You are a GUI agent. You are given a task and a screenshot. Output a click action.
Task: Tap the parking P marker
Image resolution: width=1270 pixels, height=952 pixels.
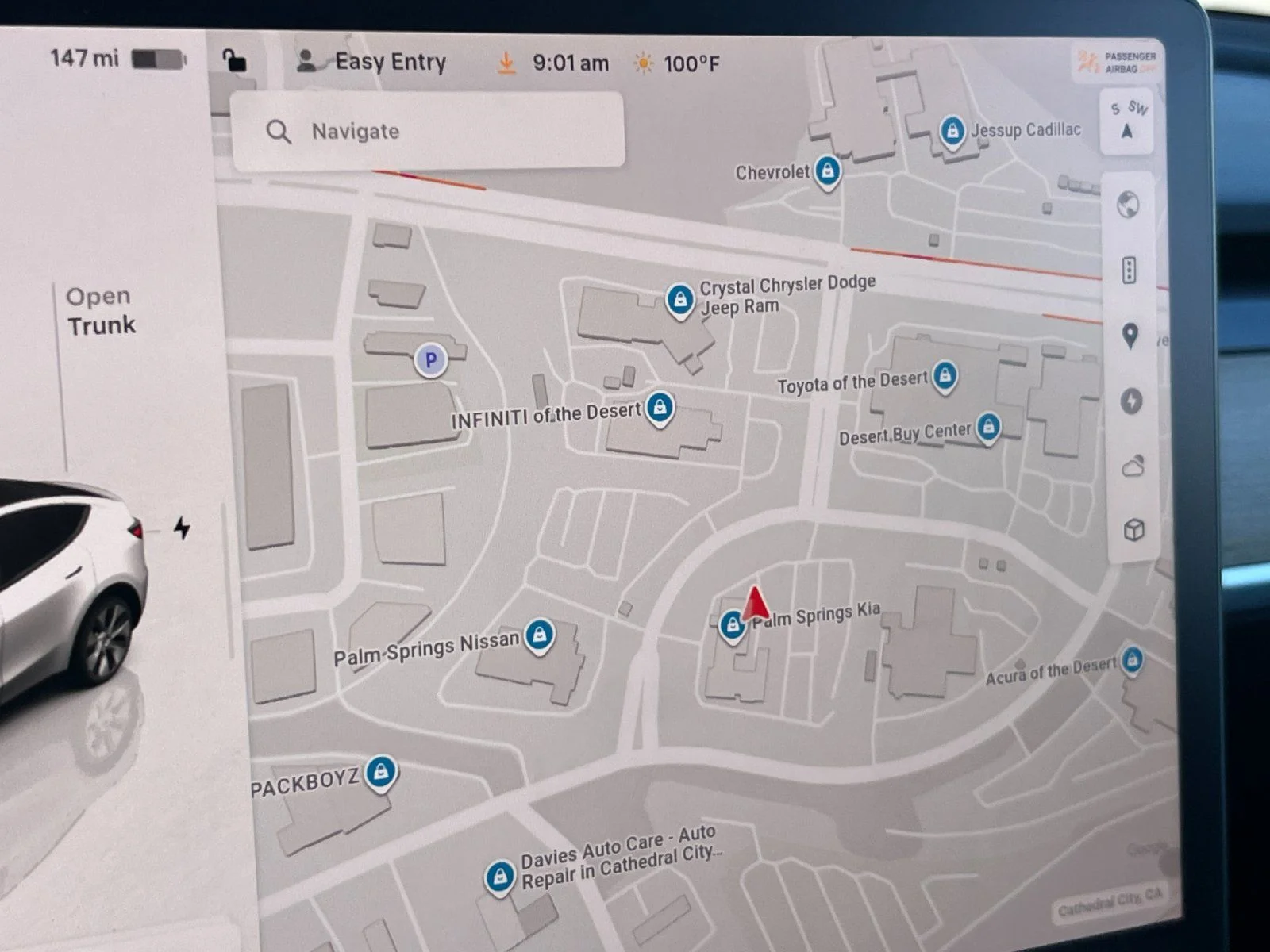click(x=431, y=361)
